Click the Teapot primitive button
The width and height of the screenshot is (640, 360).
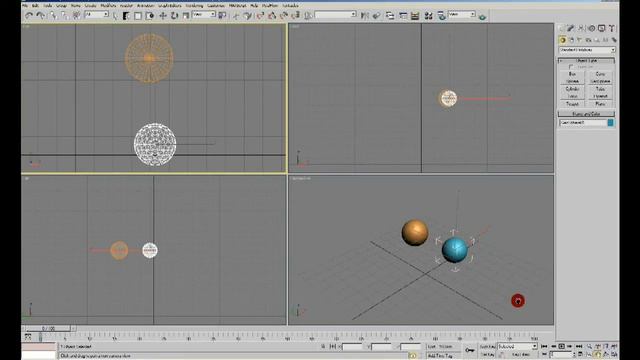(x=572, y=104)
